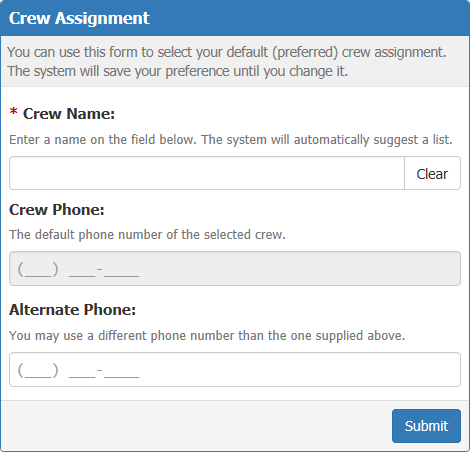This screenshot has height=452, width=470.
Task: Click 'The system will save your preference' line
Action: point(177,71)
